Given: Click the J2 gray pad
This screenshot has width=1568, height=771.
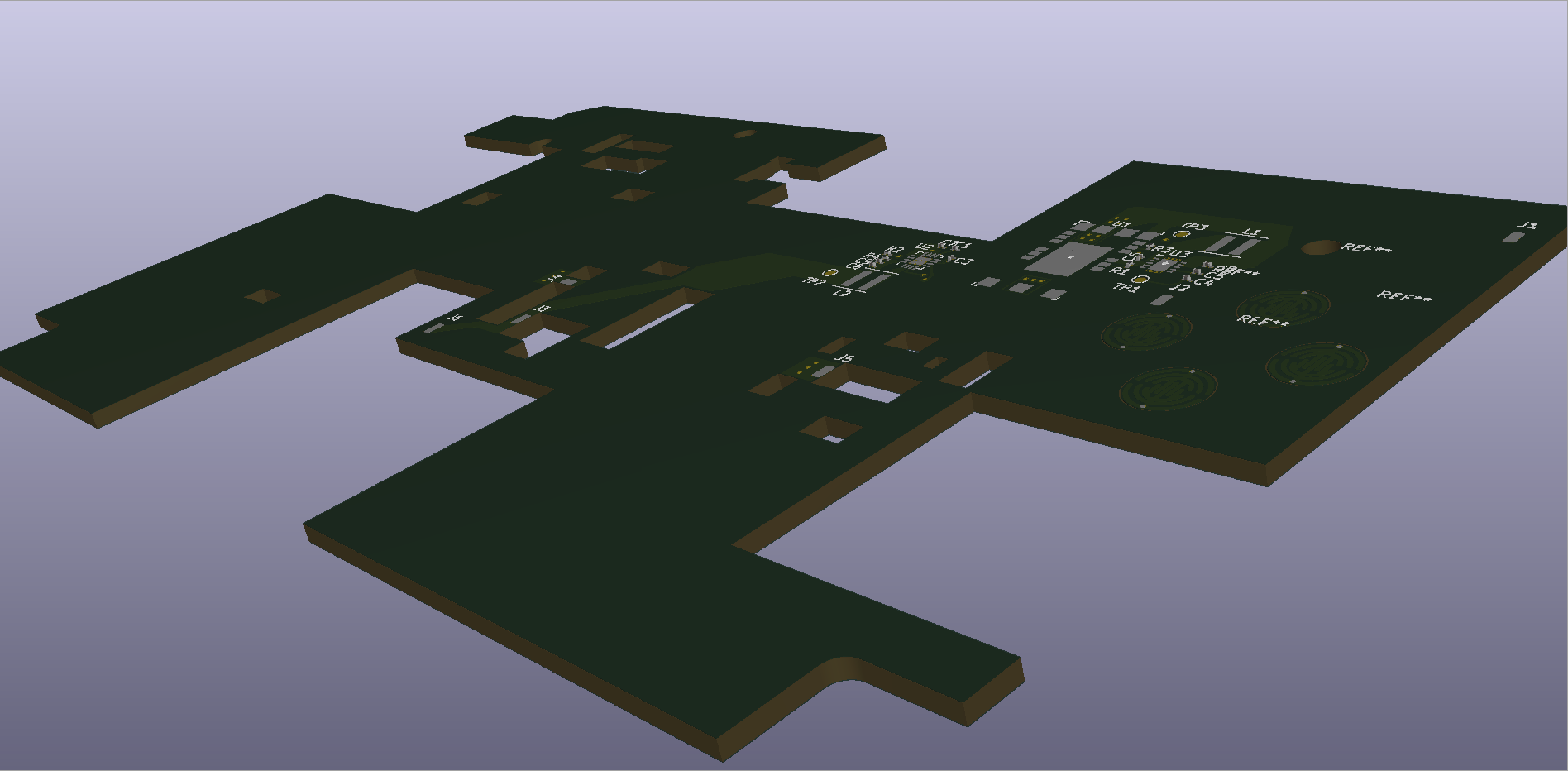Looking at the screenshot, I should click(1162, 299).
